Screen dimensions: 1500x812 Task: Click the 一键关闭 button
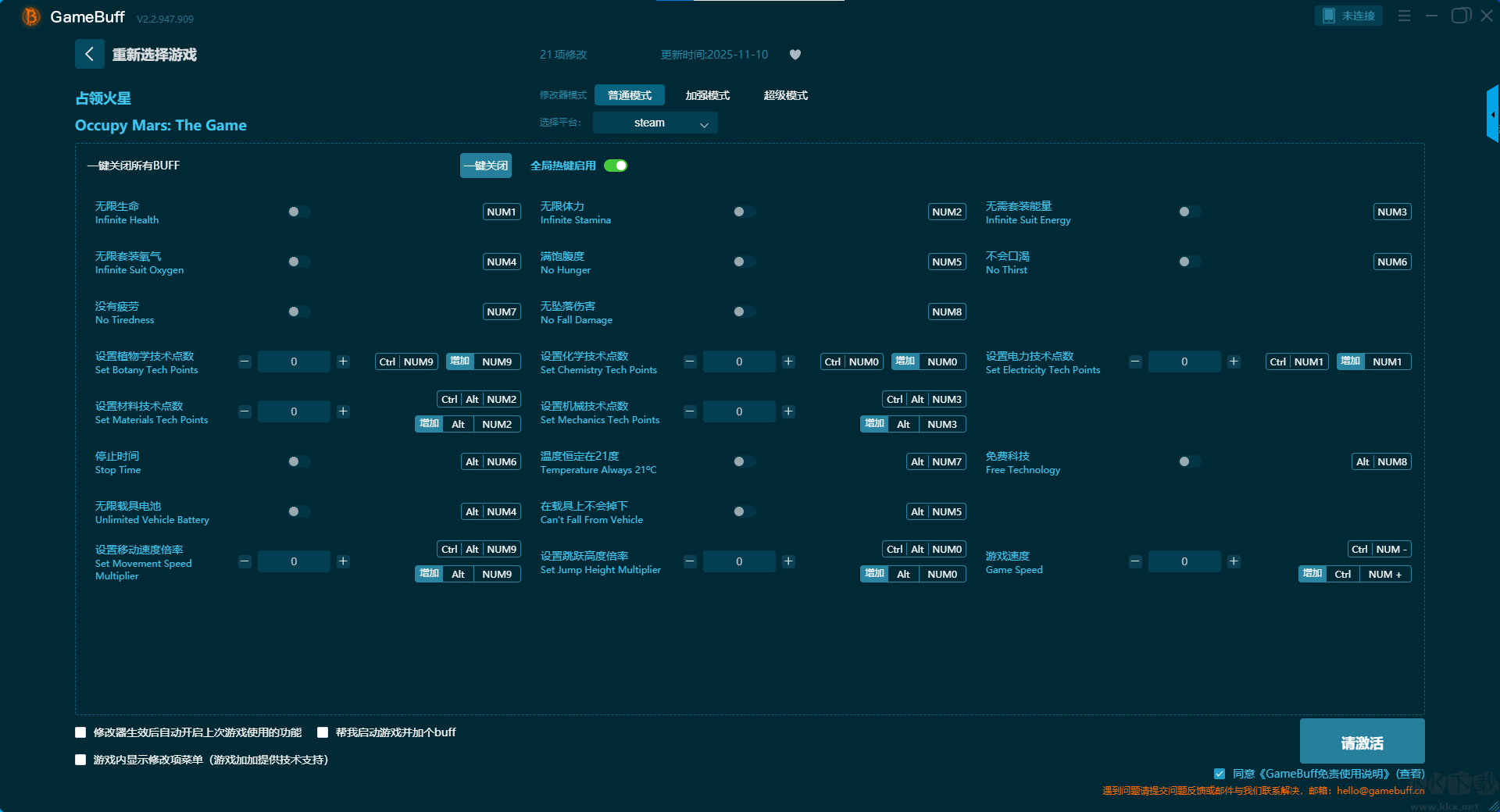[x=486, y=166]
